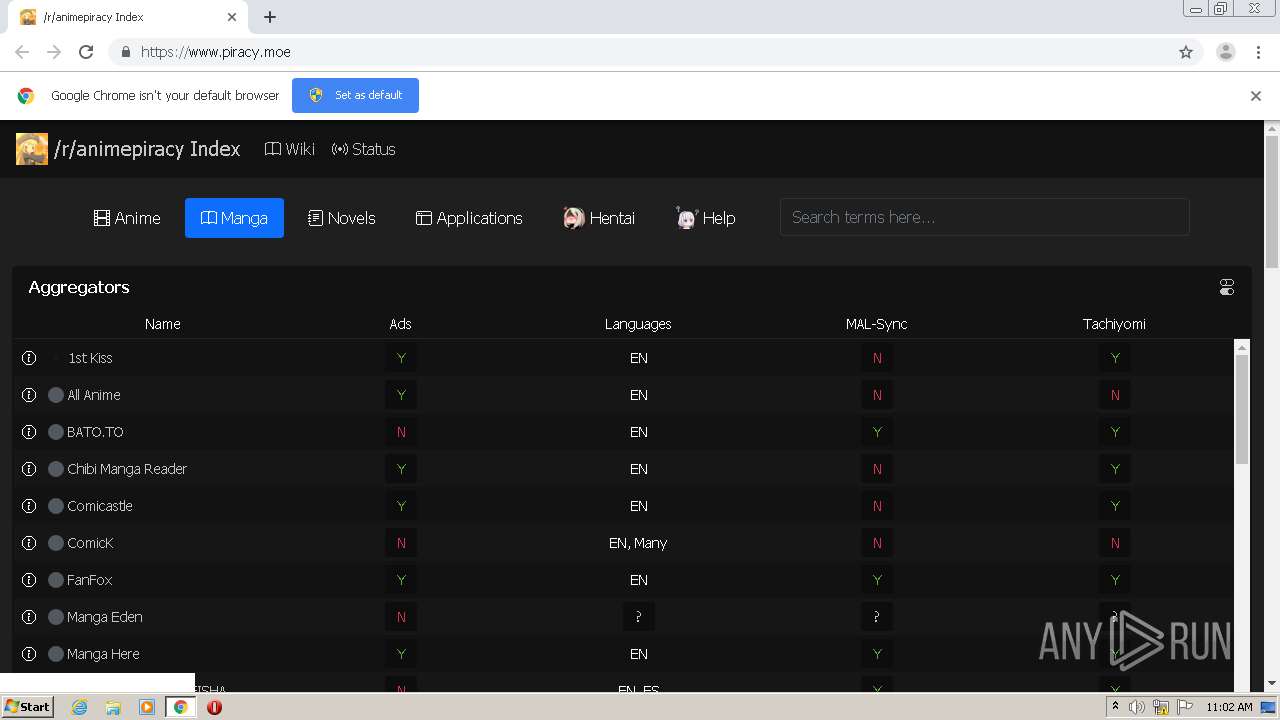Open info for 1st Kiss row
The image size is (1280, 720).
click(x=29, y=358)
